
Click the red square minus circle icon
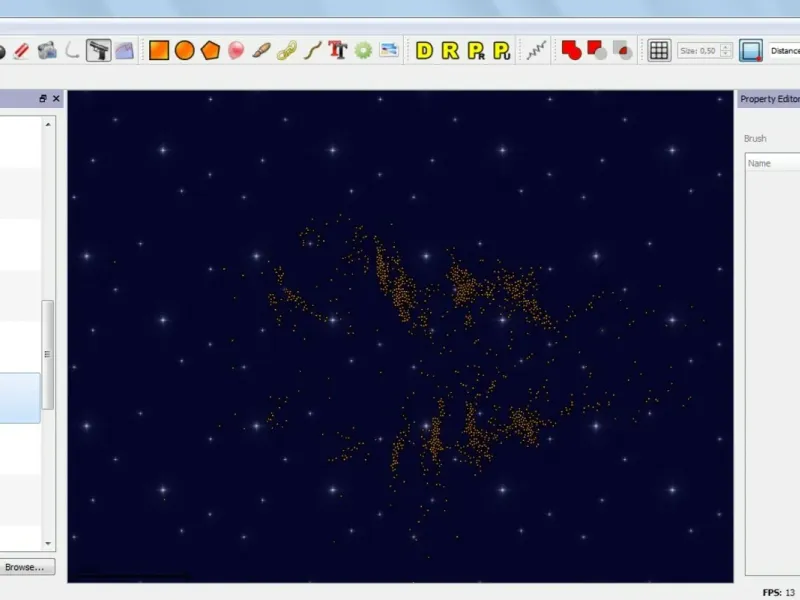(597, 51)
